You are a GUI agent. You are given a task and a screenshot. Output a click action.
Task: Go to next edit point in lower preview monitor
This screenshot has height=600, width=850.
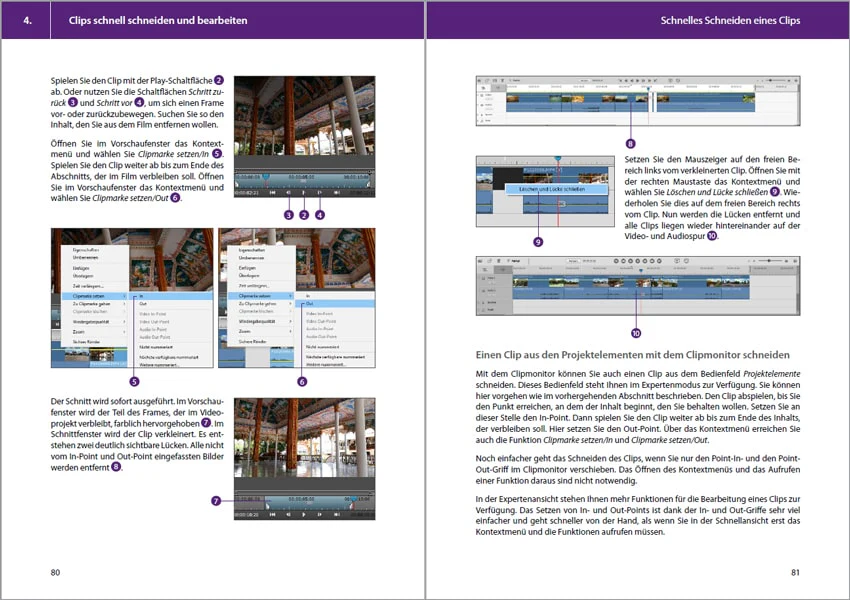[x=336, y=514]
